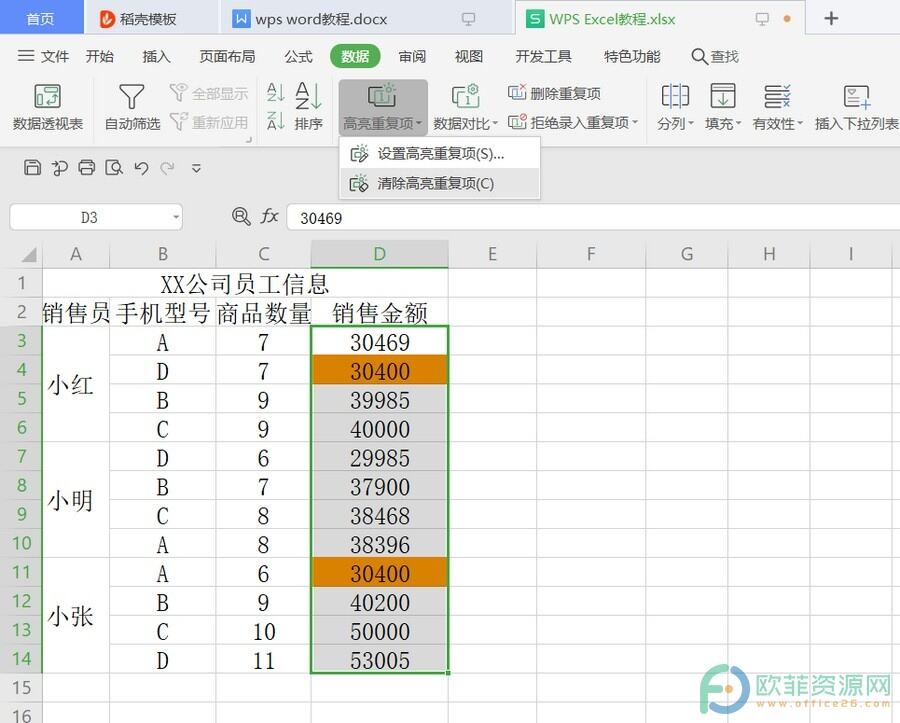Open the Name Box dropdown arrow

176,217
